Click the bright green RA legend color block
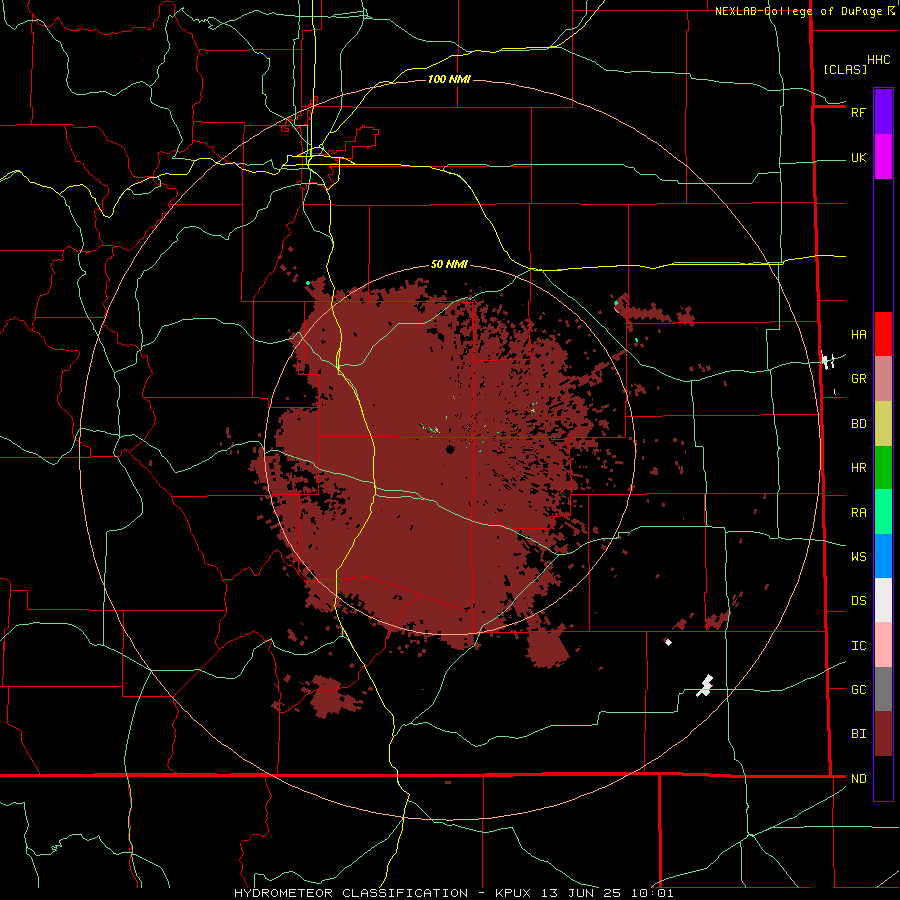The height and width of the screenshot is (900, 900). [x=883, y=512]
